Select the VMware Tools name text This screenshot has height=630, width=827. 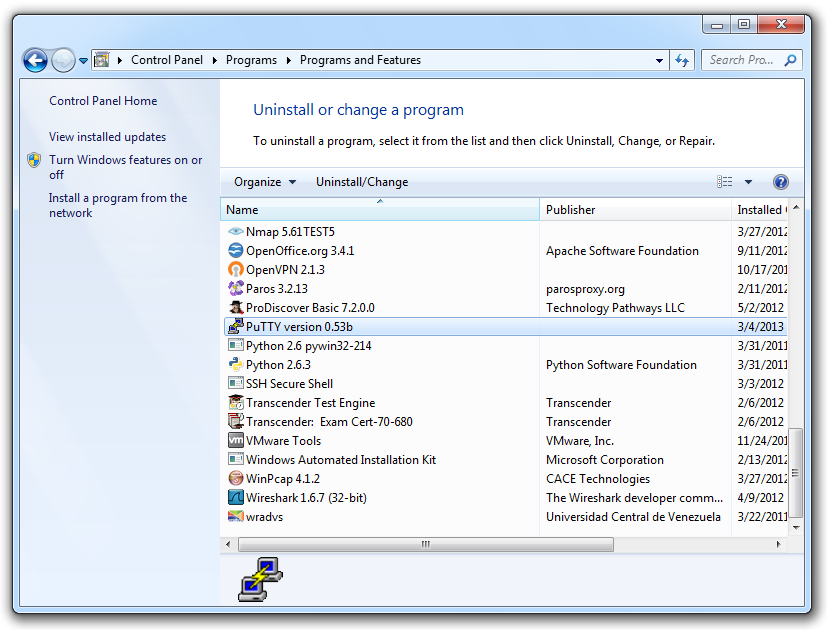tap(283, 441)
